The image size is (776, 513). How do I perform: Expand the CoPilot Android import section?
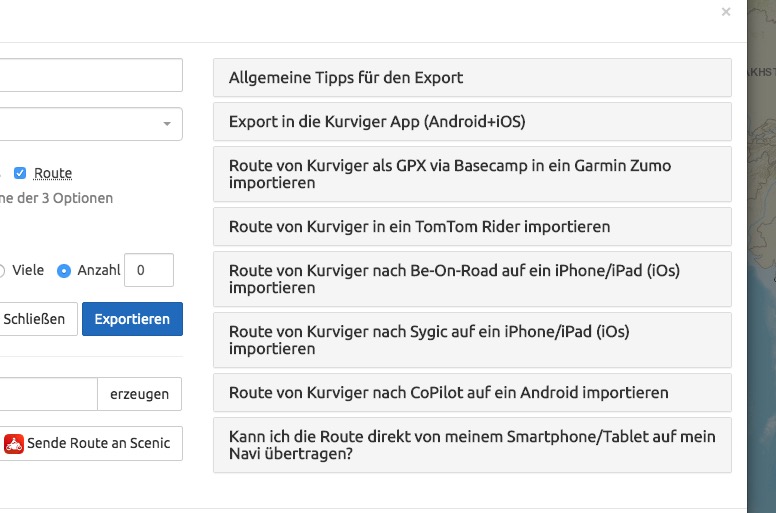click(x=472, y=393)
